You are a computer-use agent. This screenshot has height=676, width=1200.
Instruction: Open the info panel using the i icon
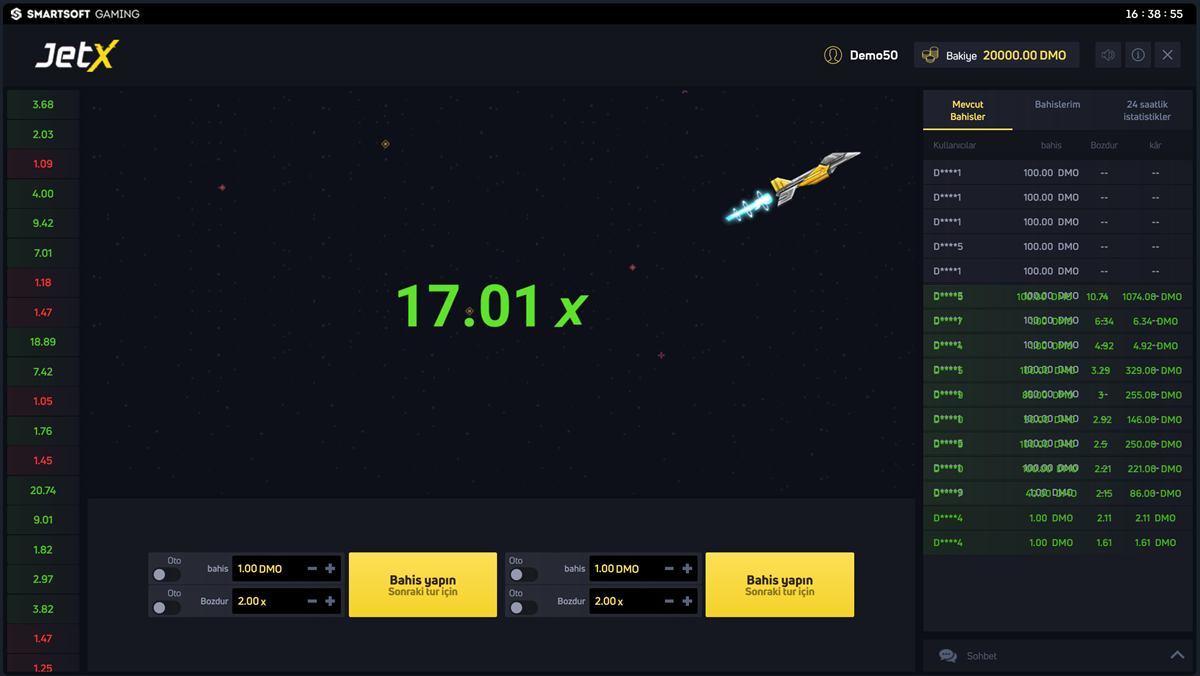point(1137,55)
